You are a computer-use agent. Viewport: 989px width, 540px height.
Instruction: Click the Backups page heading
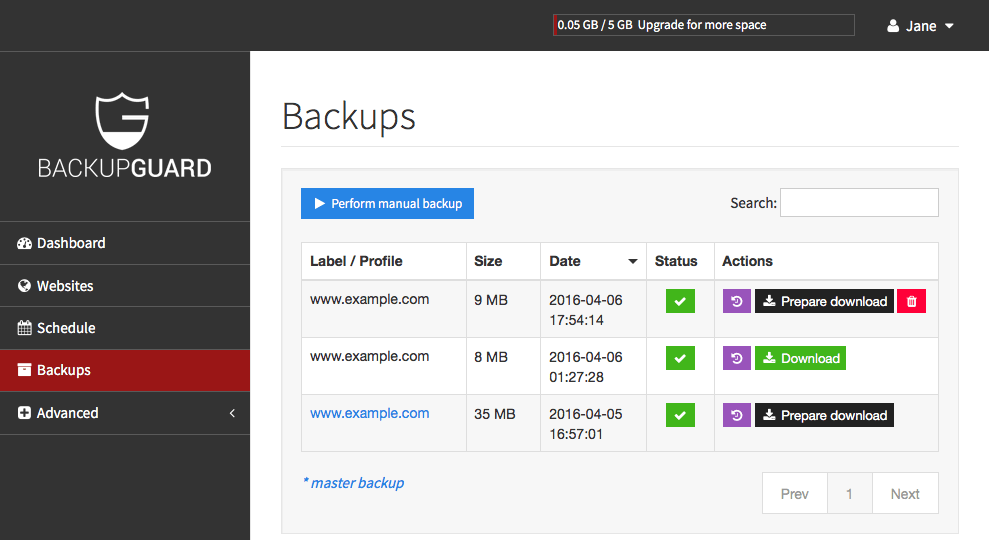tap(349, 117)
